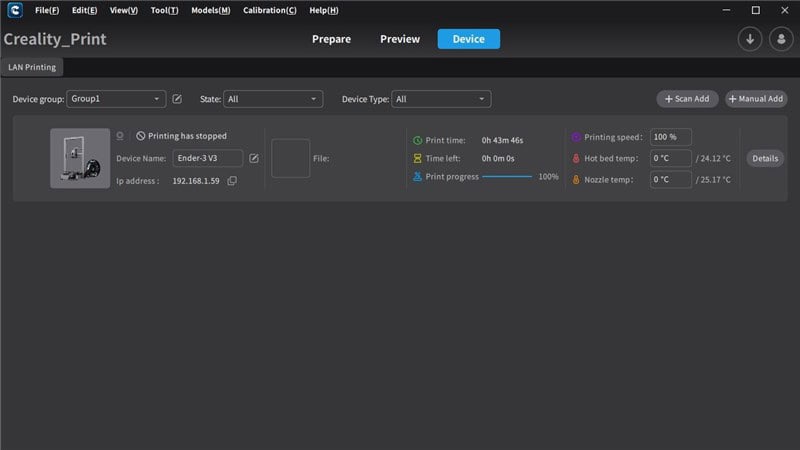Open the View menu
Viewport: 800px width, 450px height.
pos(123,10)
